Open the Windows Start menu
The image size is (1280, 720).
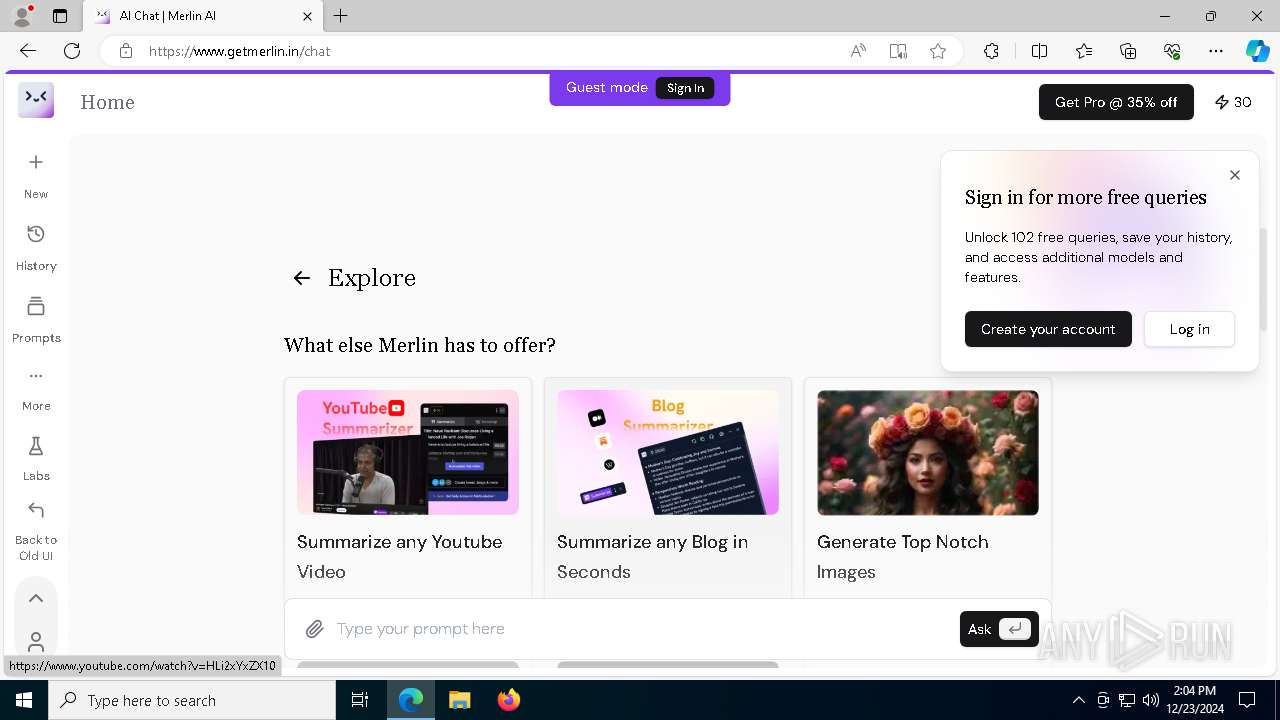pos(24,700)
